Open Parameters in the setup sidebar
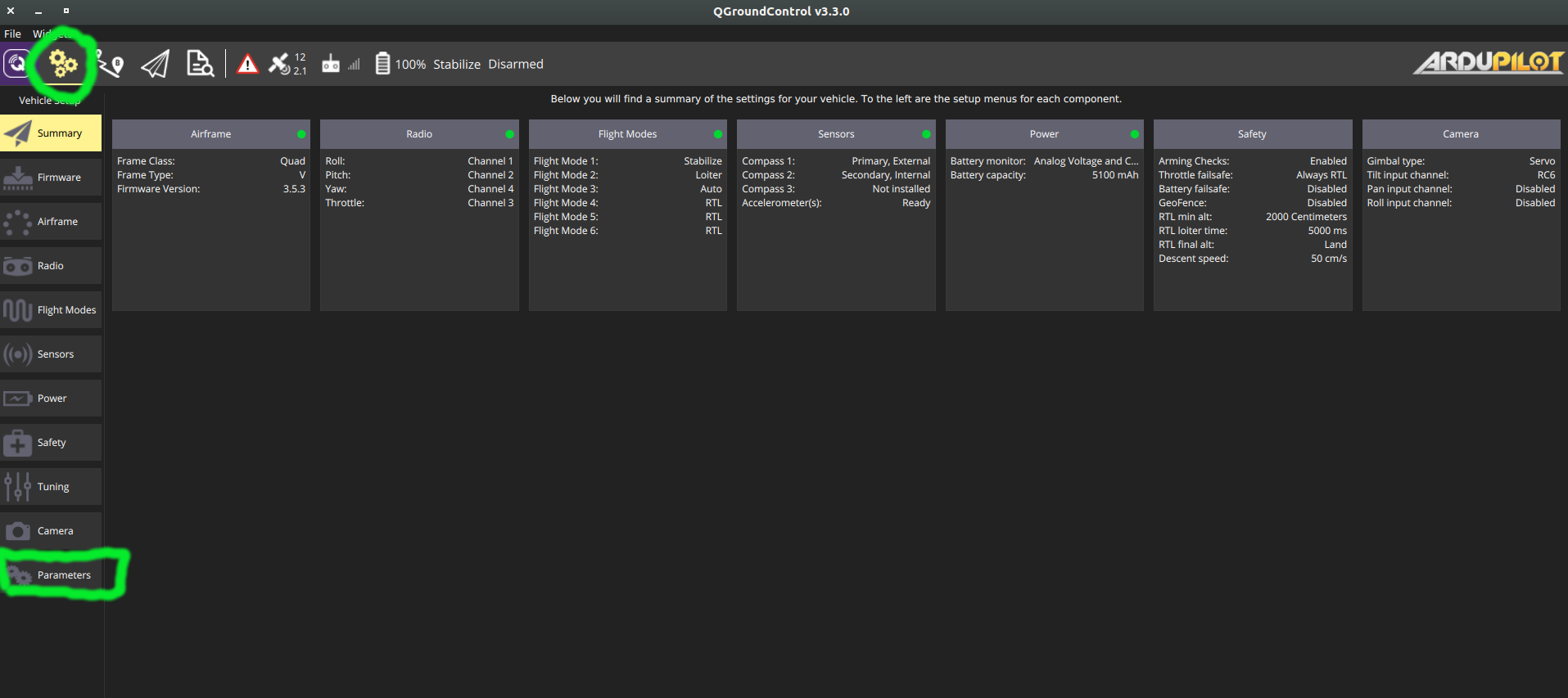This screenshot has height=698, width=1568. coord(51,575)
